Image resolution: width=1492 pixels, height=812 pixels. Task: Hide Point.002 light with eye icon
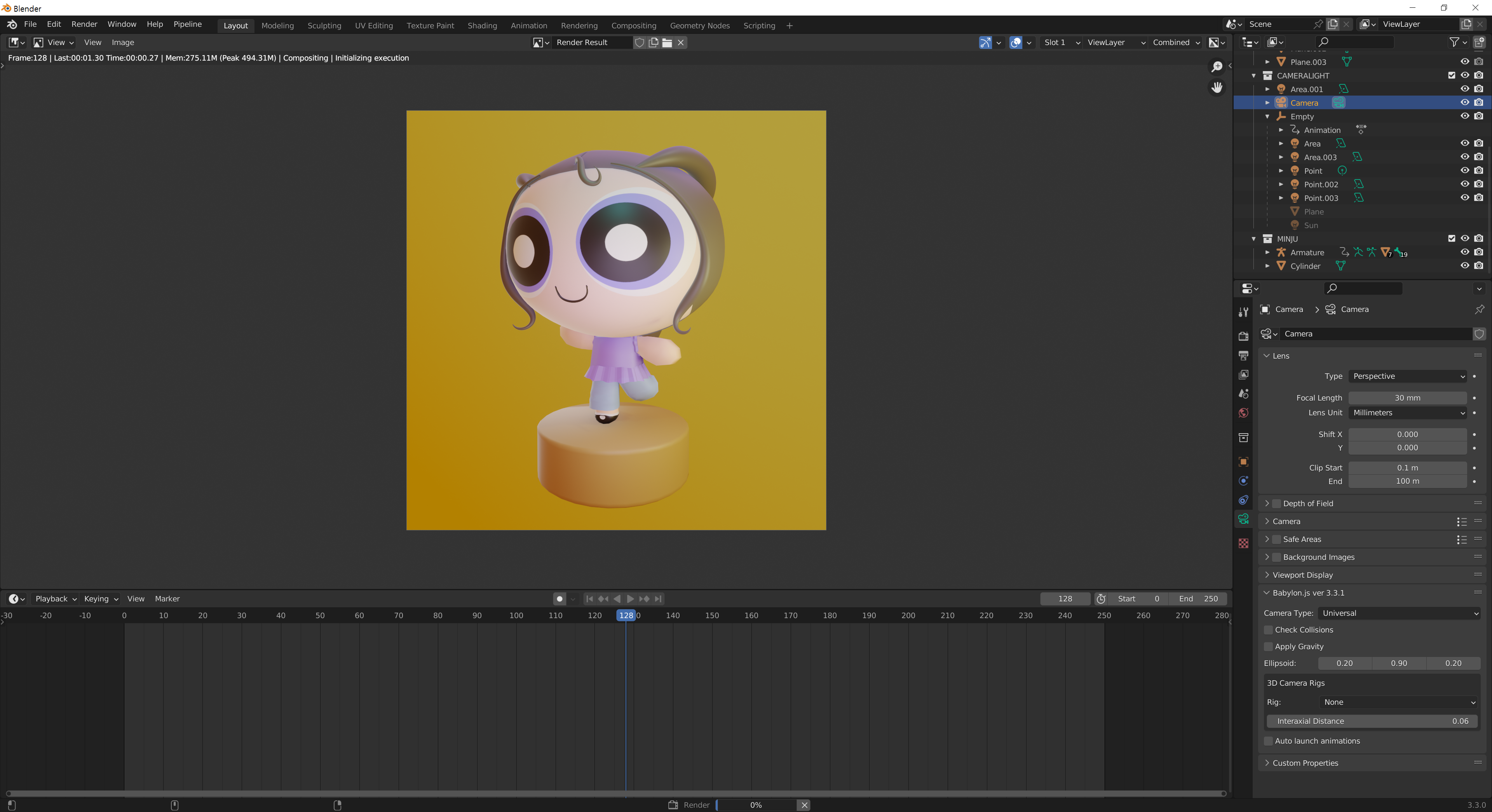[1464, 184]
